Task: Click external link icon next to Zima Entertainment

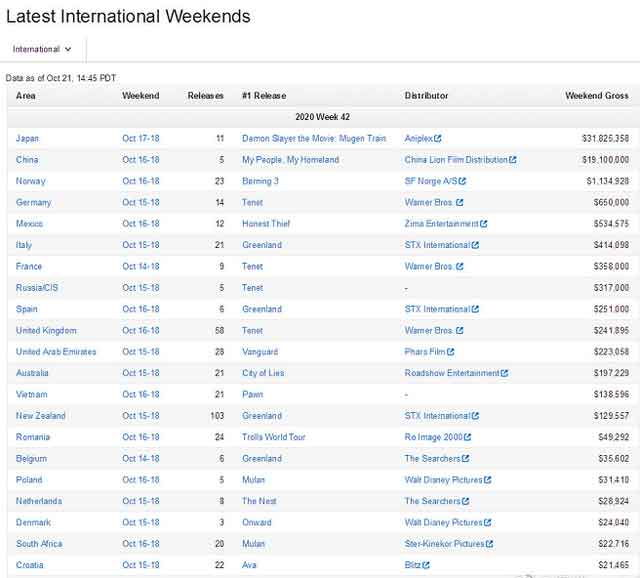Action: 484,224
